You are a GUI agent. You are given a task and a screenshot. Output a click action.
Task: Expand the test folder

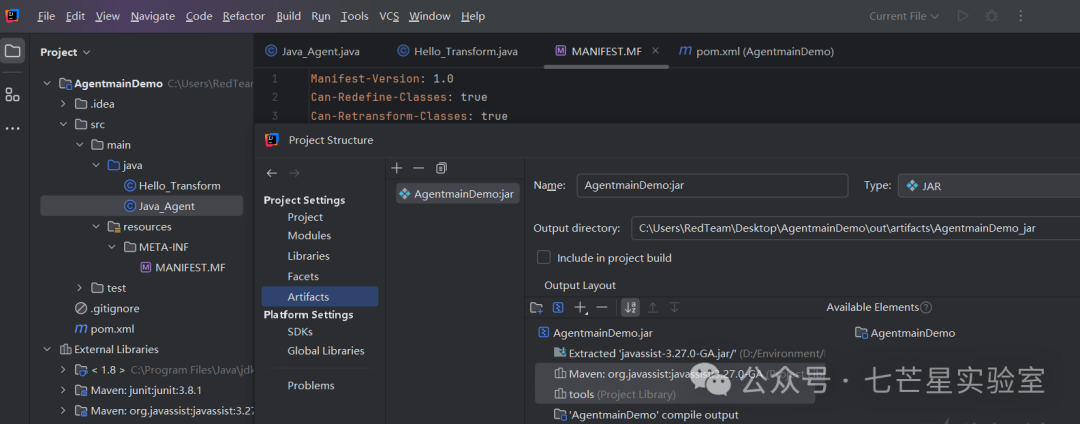pos(79,288)
